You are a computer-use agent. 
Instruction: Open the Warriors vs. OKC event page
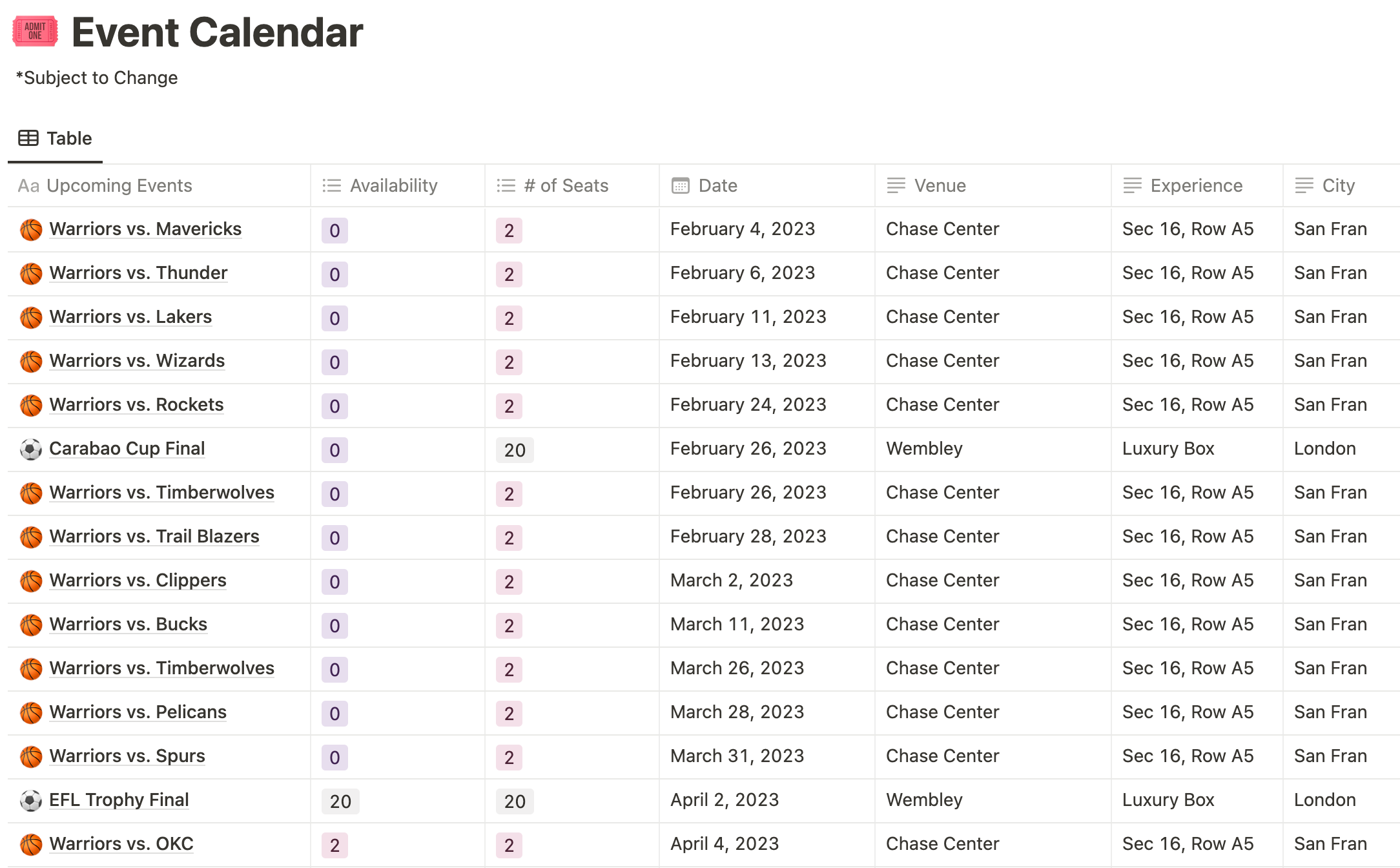coord(121,843)
